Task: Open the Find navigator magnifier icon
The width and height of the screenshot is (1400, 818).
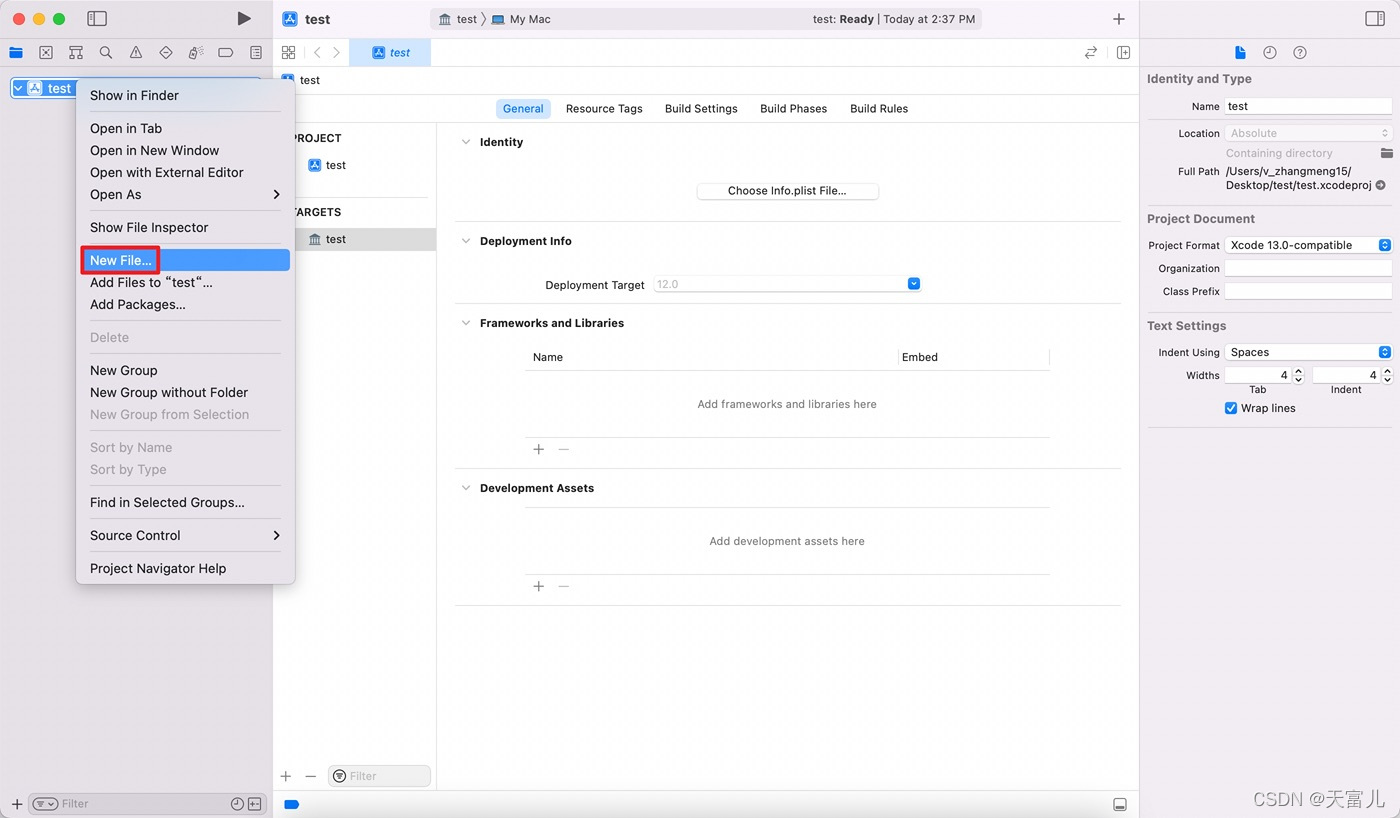Action: (106, 52)
